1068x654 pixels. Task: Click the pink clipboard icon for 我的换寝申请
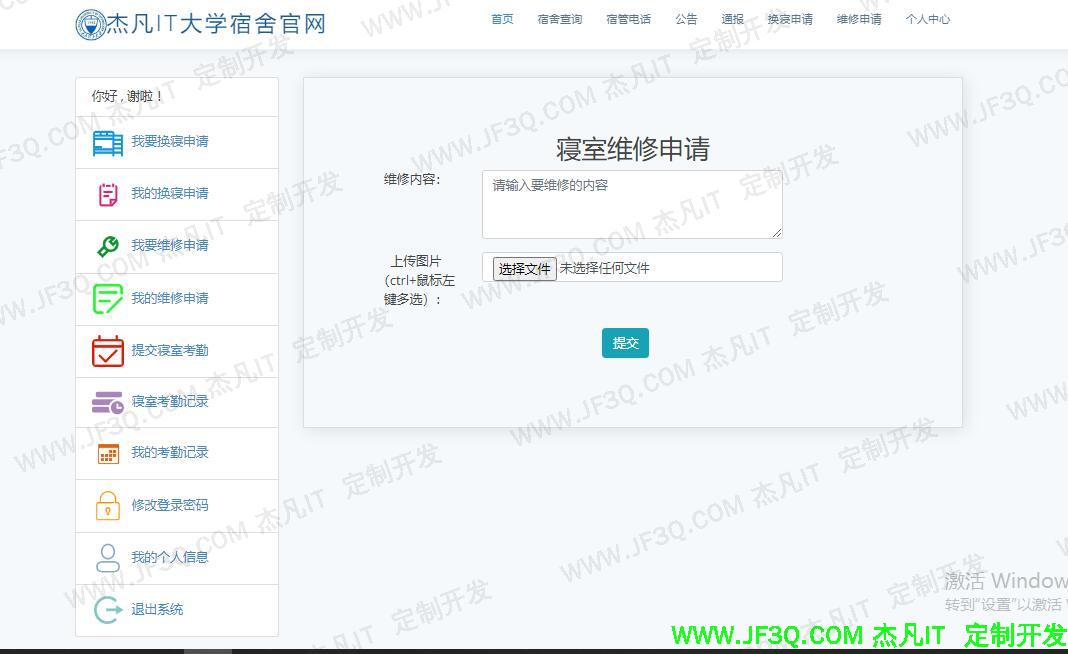click(x=108, y=195)
